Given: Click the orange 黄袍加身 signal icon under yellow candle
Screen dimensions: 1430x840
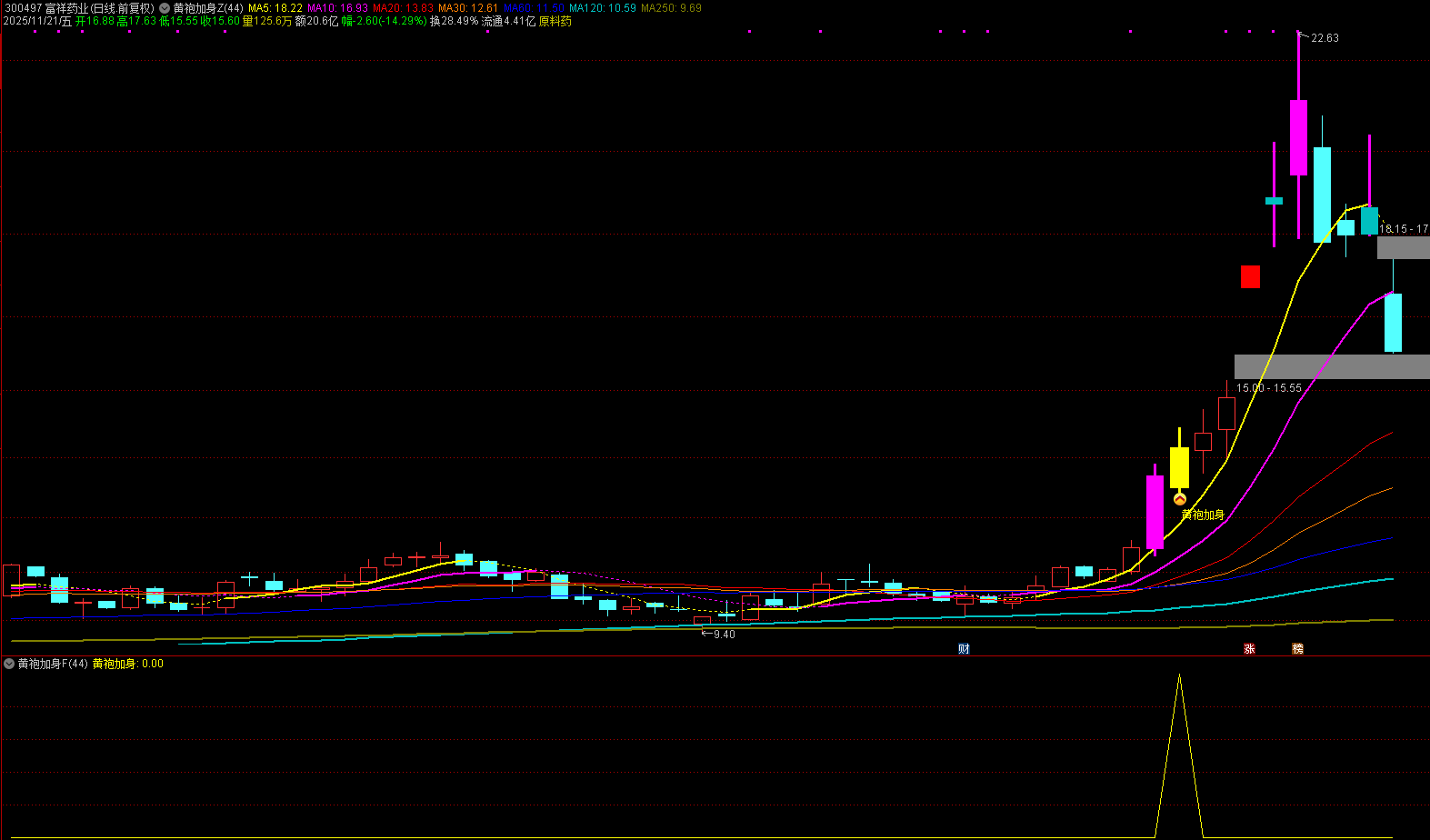Looking at the screenshot, I should [1179, 499].
